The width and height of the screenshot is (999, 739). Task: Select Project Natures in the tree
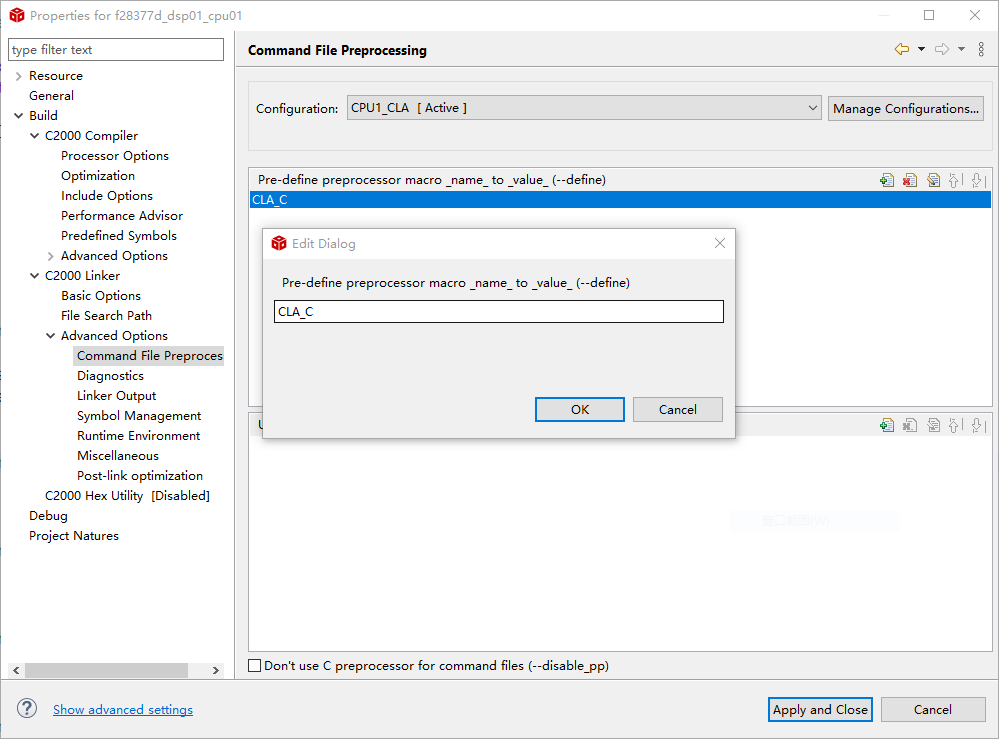point(74,536)
